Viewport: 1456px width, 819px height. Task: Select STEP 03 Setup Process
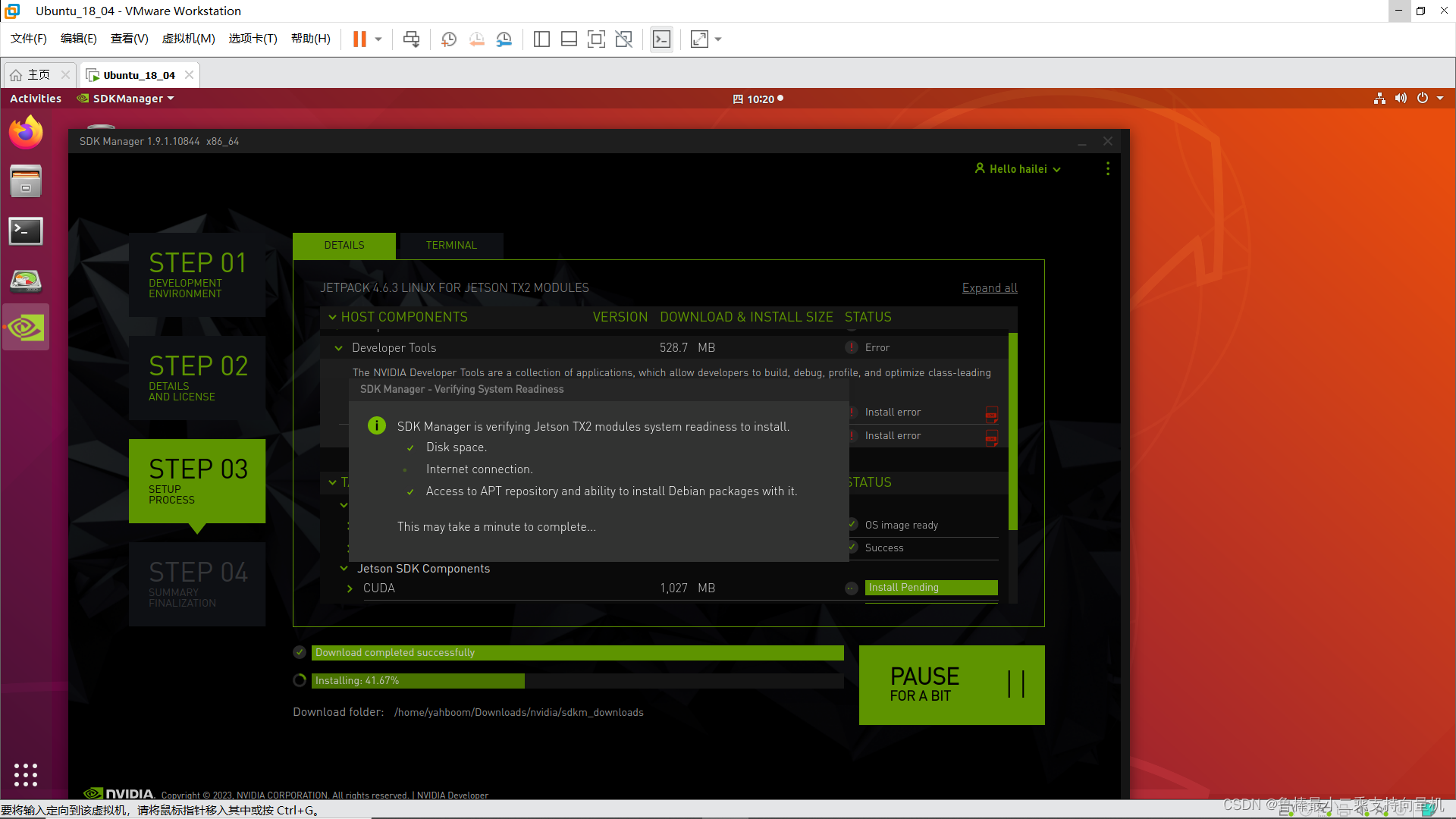pos(197,481)
